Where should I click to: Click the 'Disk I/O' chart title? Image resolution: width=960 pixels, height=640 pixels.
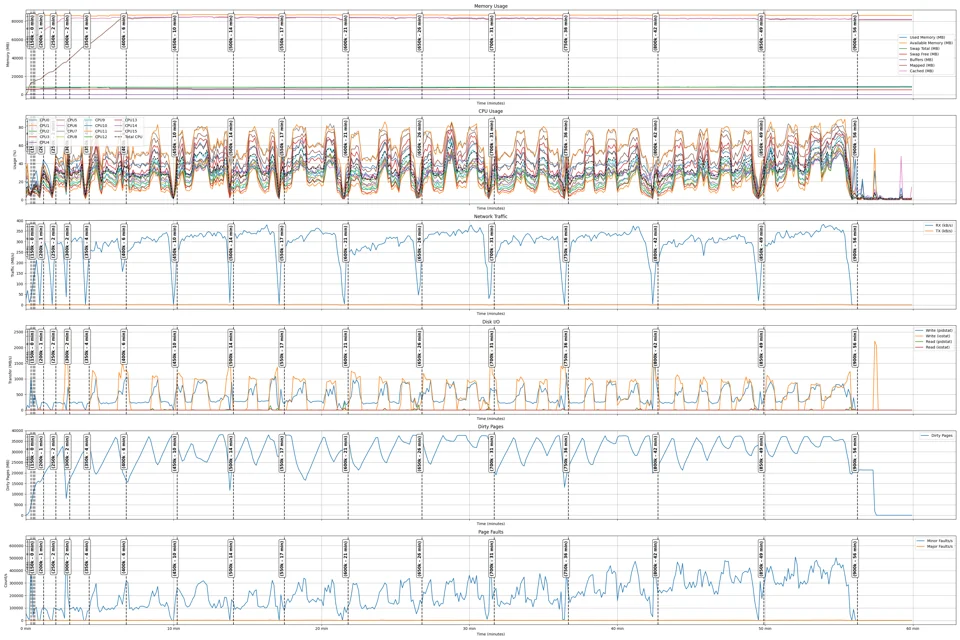[x=490, y=322]
